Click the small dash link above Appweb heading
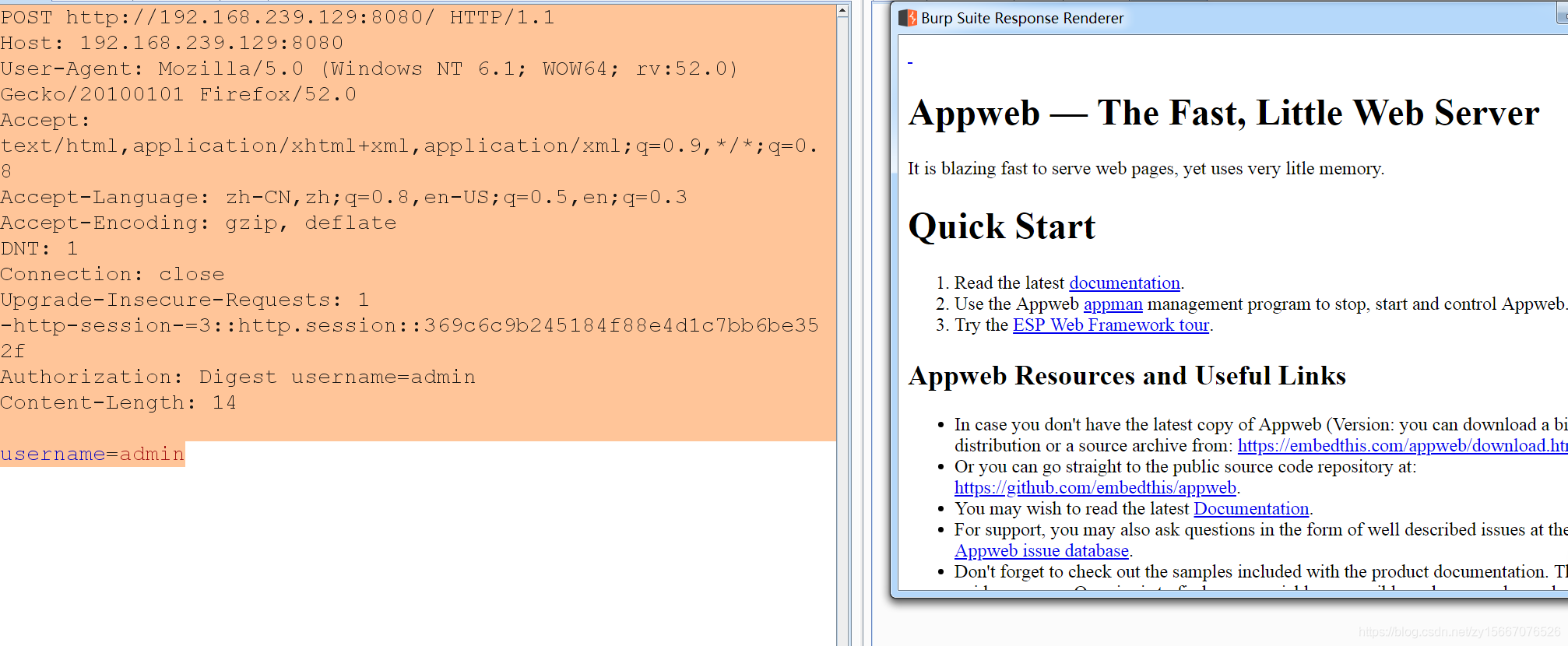The image size is (1568, 646). click(910, 61)
